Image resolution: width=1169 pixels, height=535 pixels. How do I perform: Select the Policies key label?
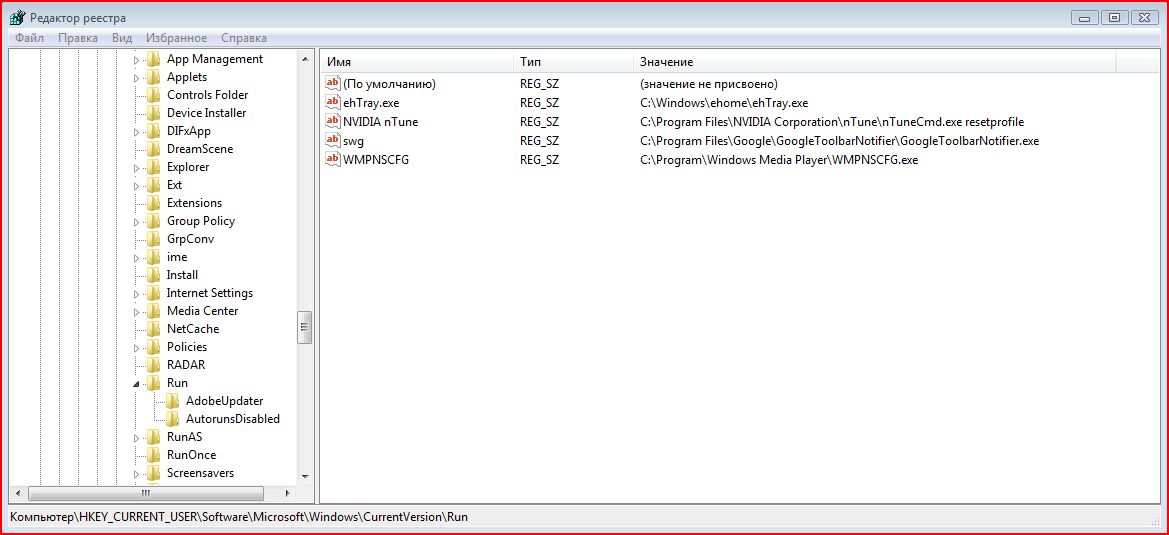pos(186,346)
